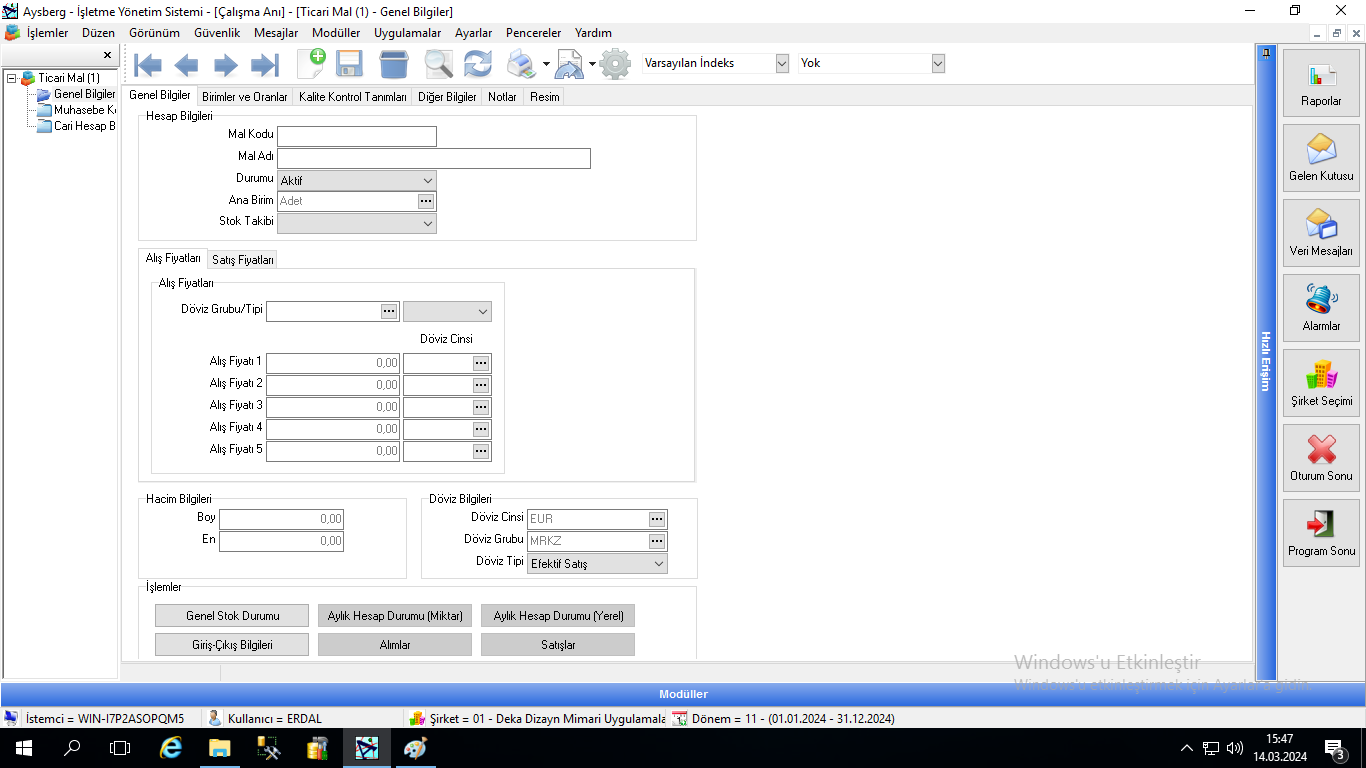Expand the Varsayılan İndeks dropdown
Screen dimensions: 1366x768
(782, 63)
